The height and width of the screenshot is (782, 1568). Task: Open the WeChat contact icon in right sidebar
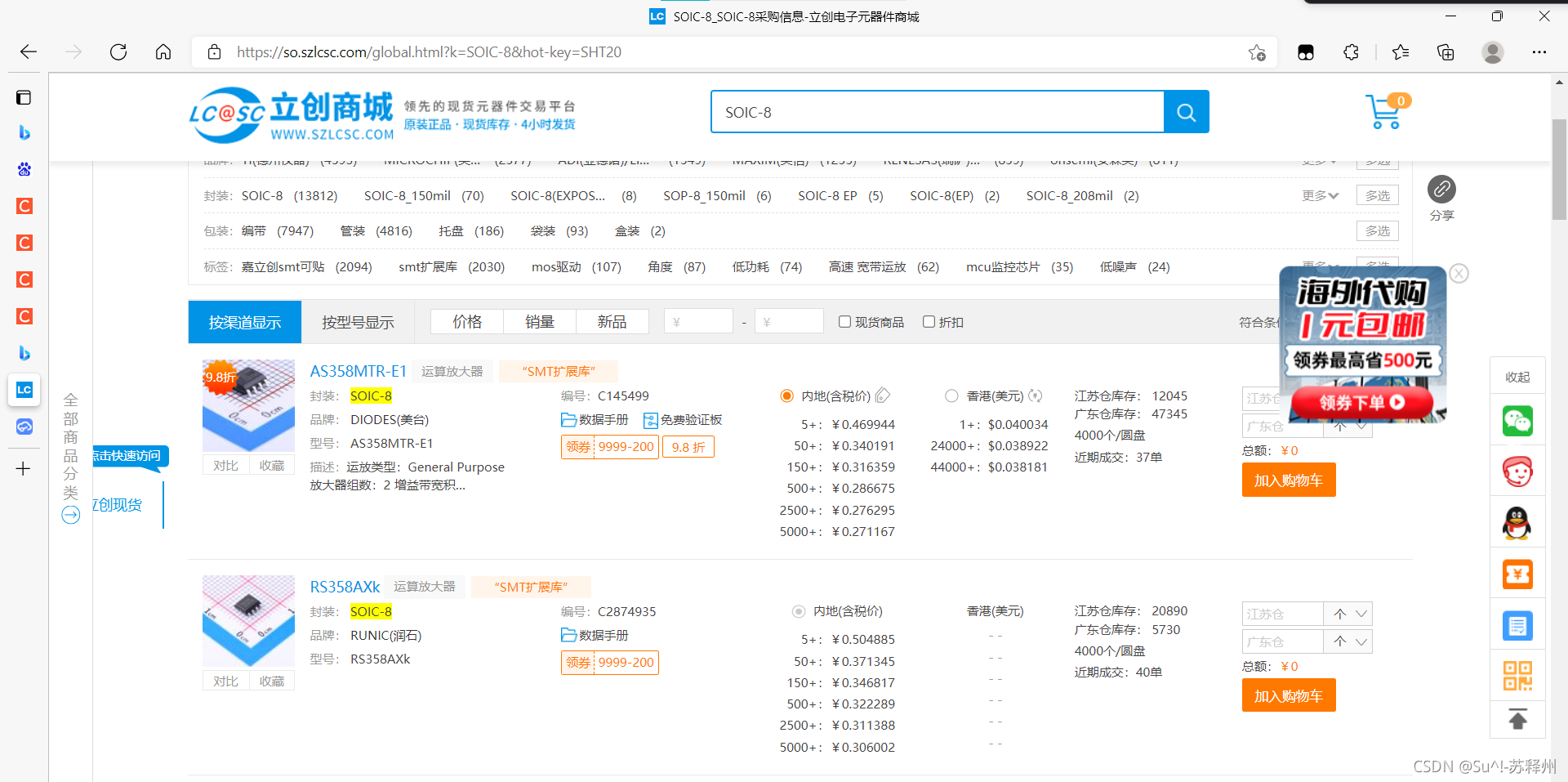tap(1517, 421)
